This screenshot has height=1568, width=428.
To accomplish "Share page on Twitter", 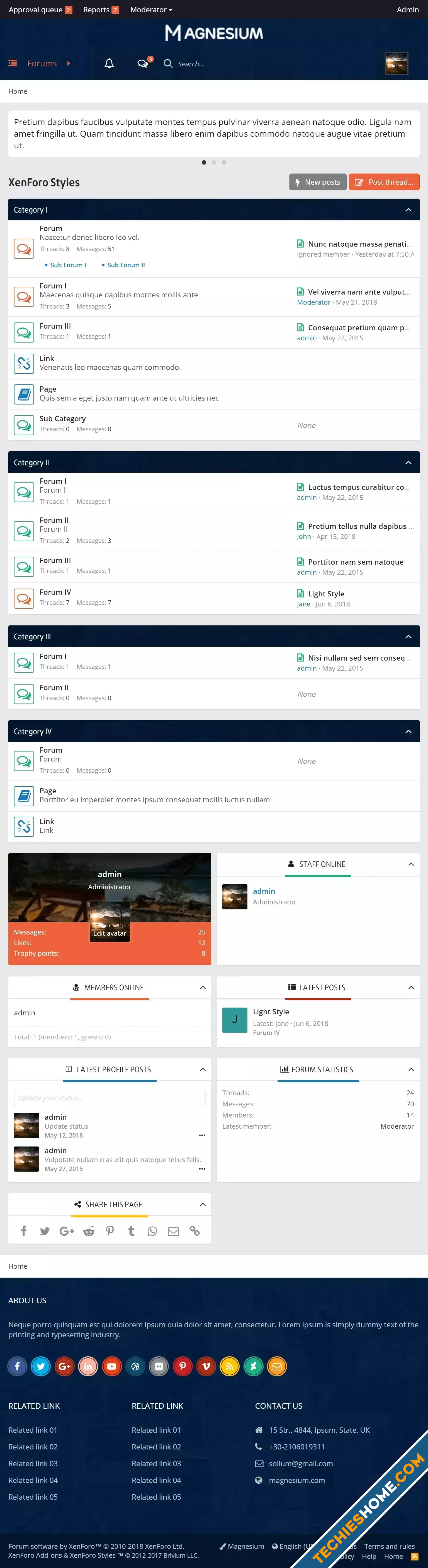I will click(x=45, y=1231).
